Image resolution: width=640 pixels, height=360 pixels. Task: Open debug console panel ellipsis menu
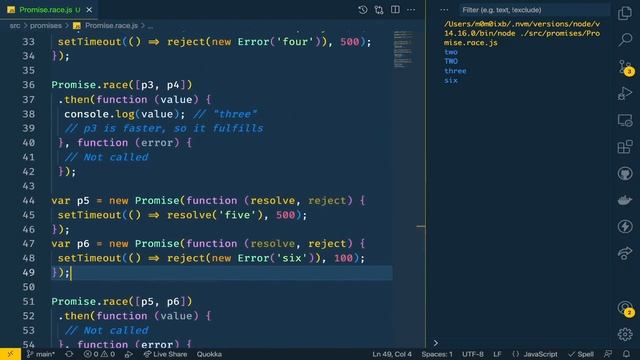(444, 10)
